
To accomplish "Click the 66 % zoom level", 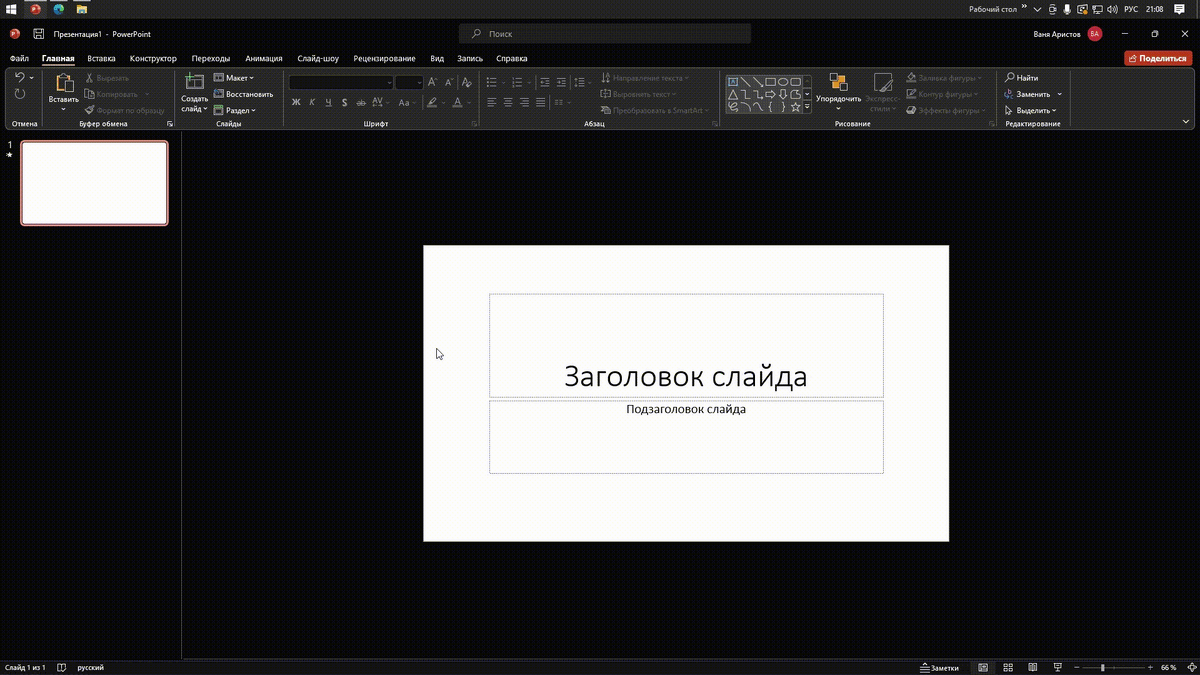I will [x=1169, y=667].
